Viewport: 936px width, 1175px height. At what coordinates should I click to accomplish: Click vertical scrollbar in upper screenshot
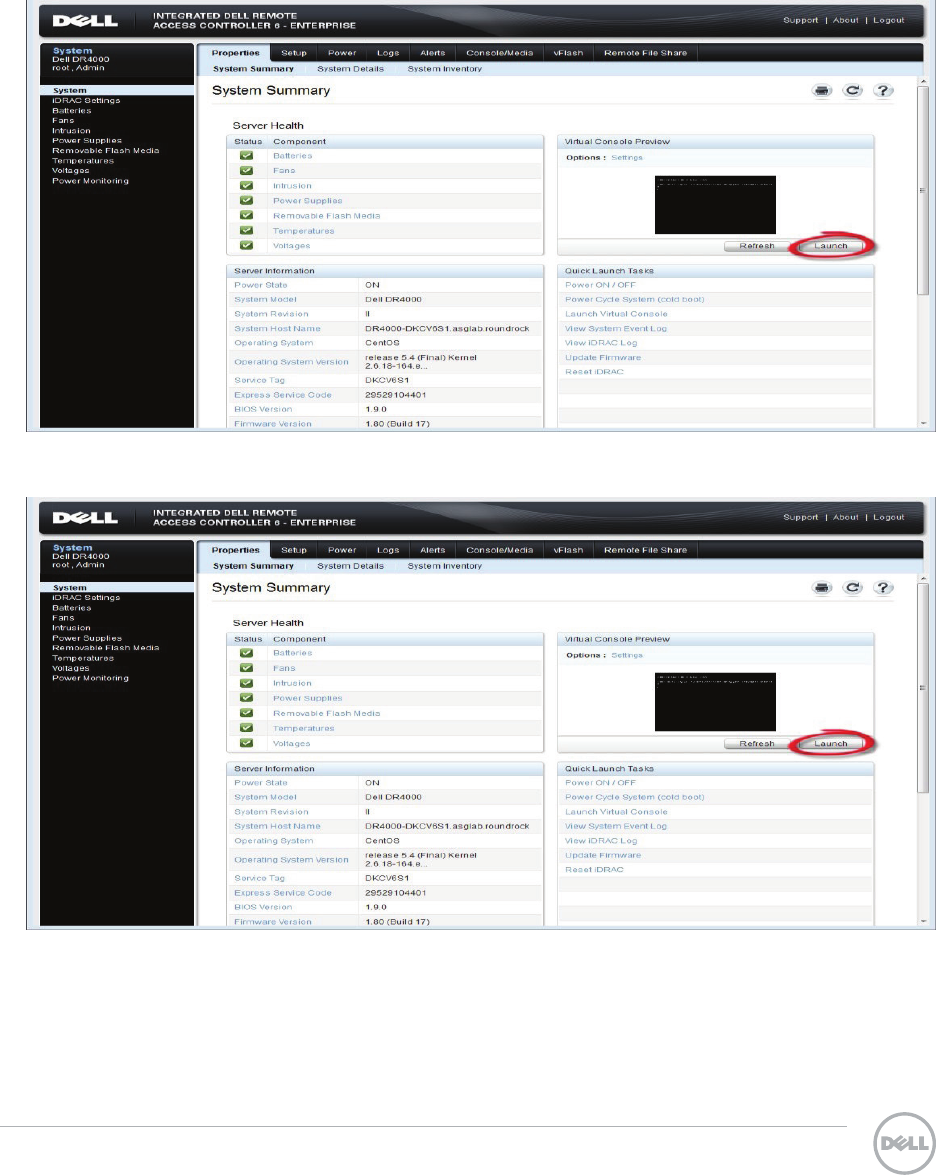point(923,190)
